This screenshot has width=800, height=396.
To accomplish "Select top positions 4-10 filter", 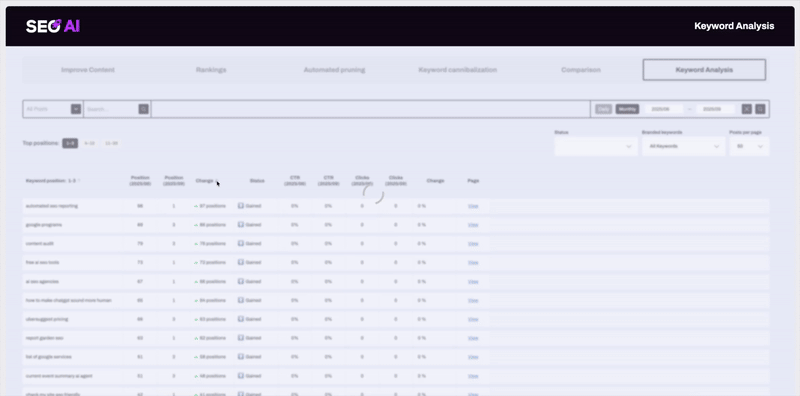I will 89,143.
